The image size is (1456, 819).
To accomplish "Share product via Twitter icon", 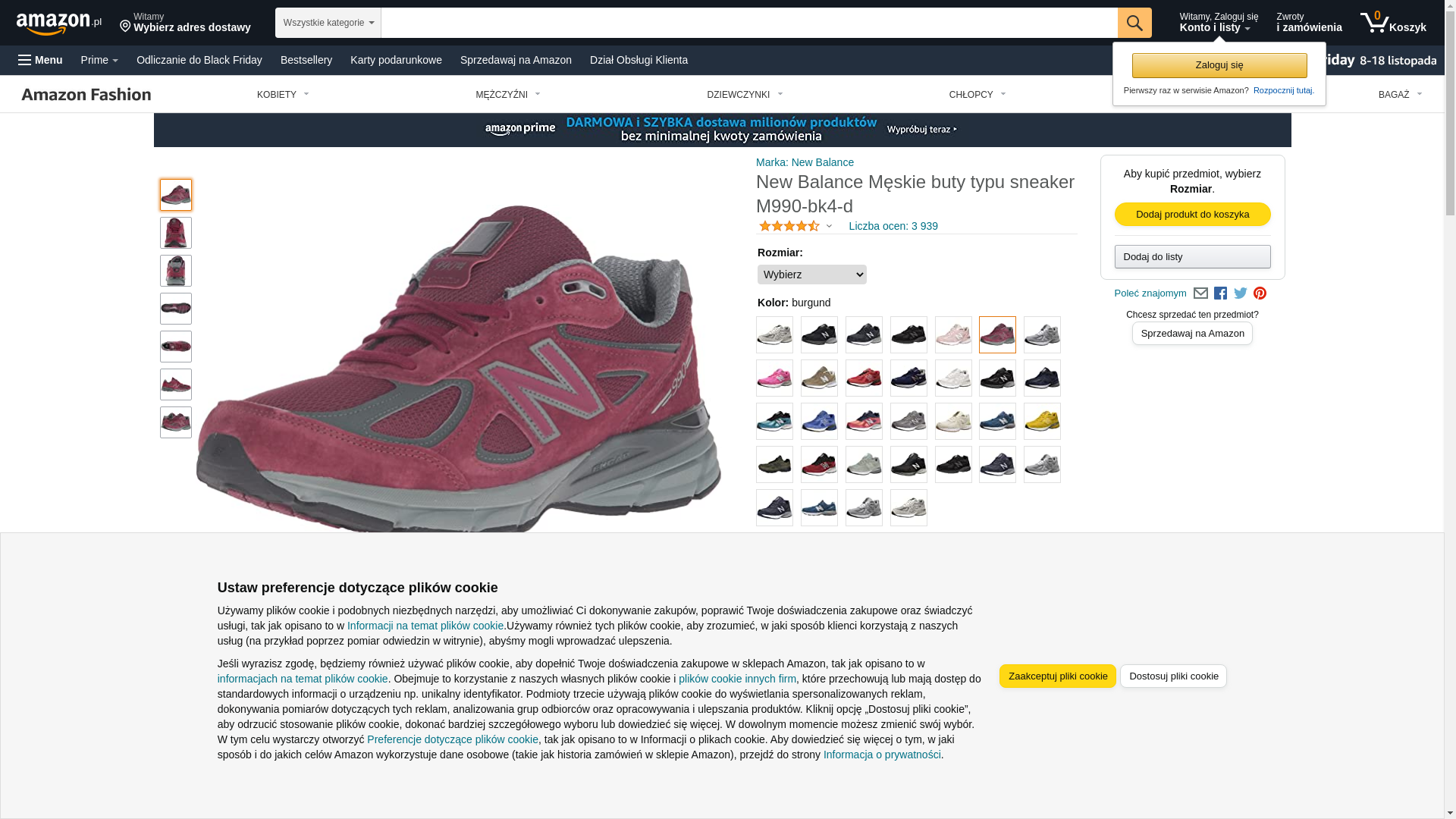I will [1240, 293].
